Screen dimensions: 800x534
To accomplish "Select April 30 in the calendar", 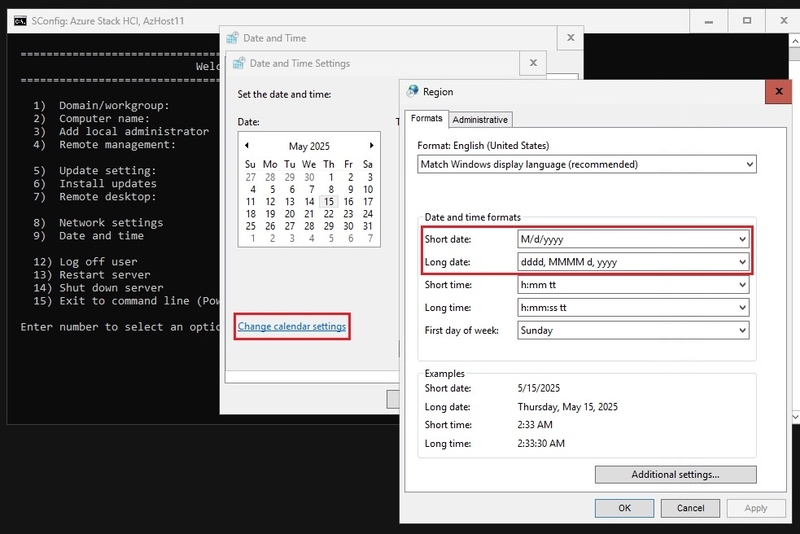I will [x=309, y=177].
